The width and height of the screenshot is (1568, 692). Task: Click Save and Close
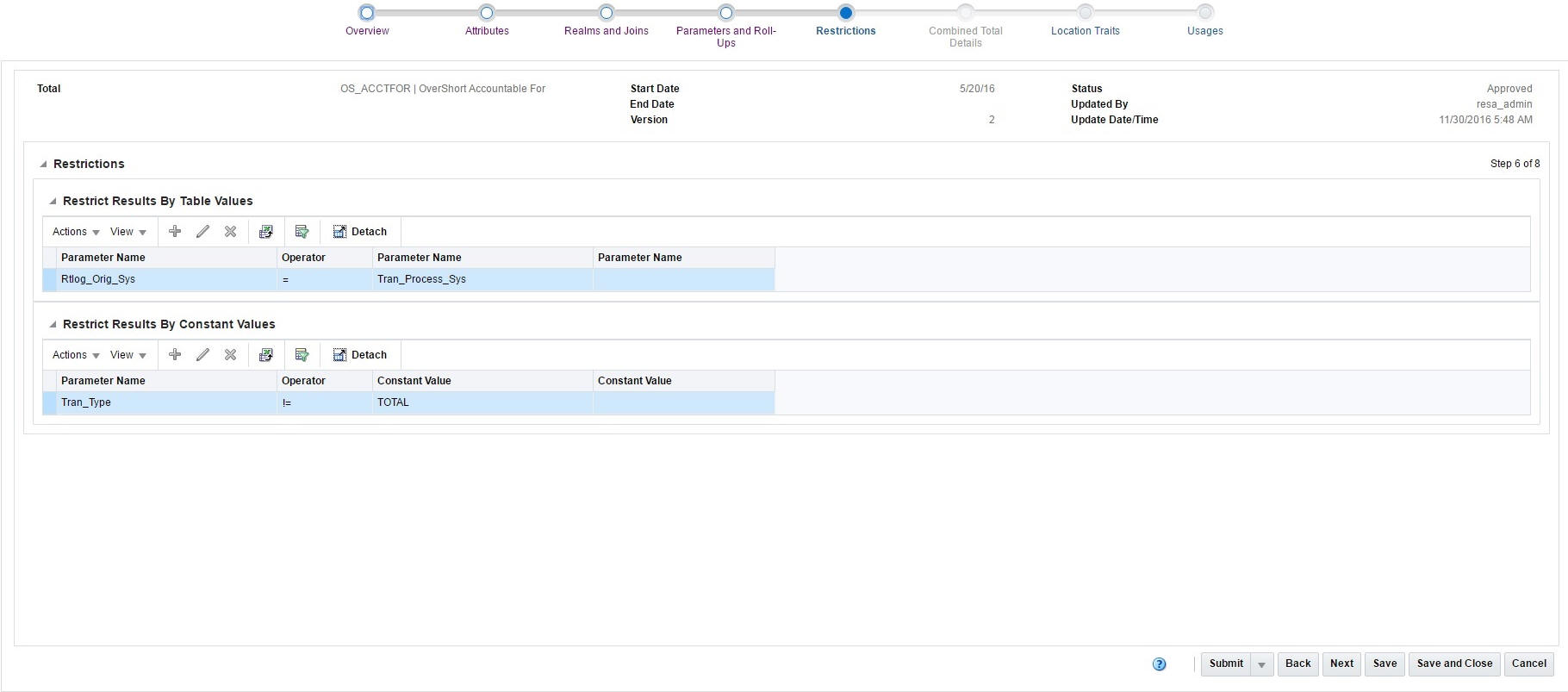click(1454, 664)
